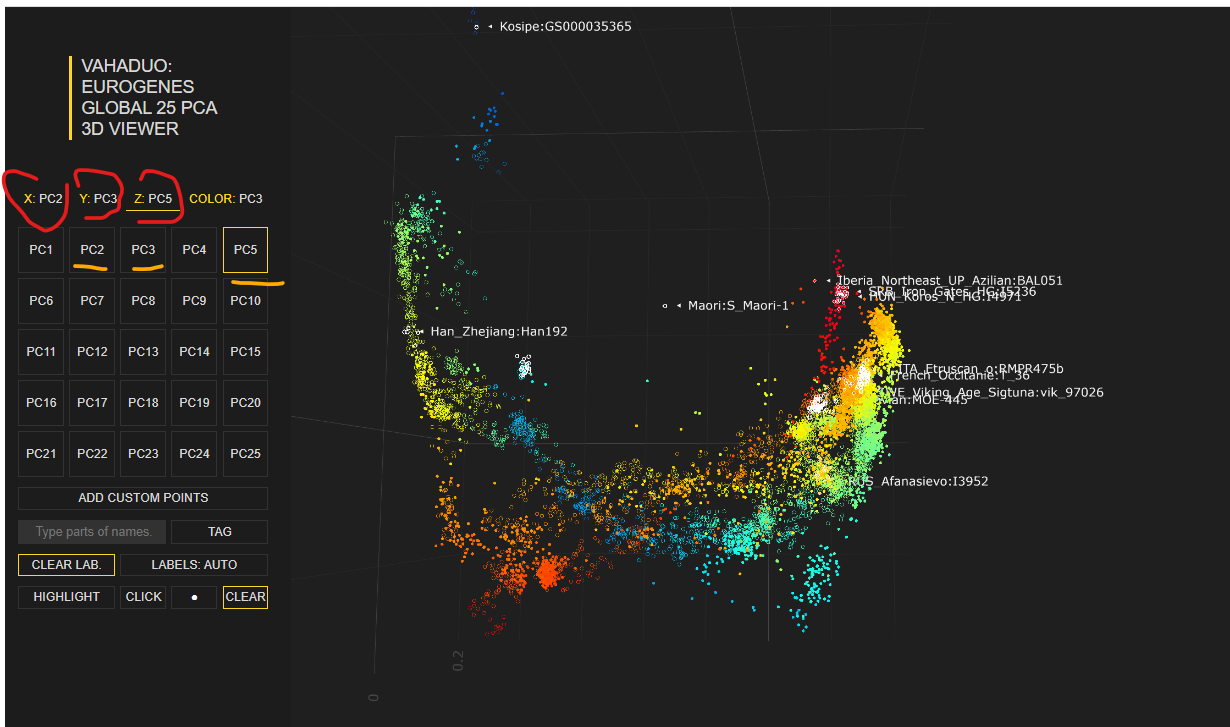Select the X axis selector
Viewport: 1230px width, 727px height.
[x=43, y=199]
